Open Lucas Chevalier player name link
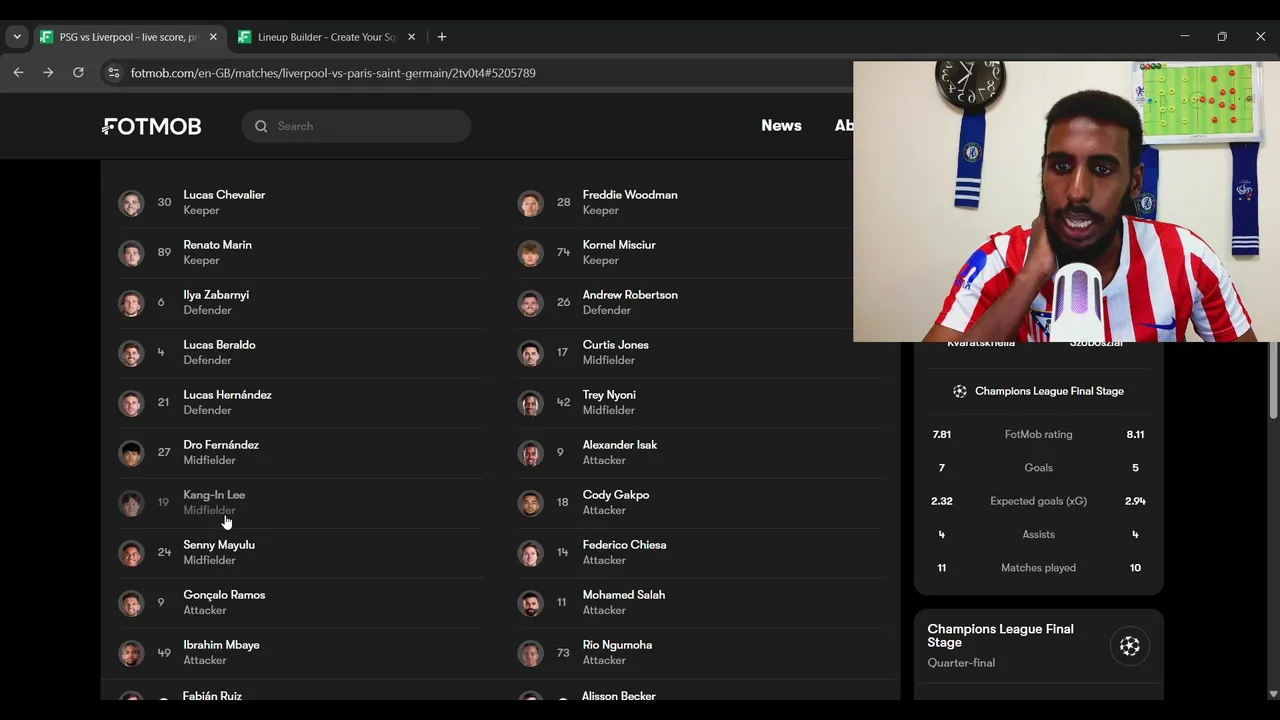The image size is (1280, 720). [x=224, y=195]
